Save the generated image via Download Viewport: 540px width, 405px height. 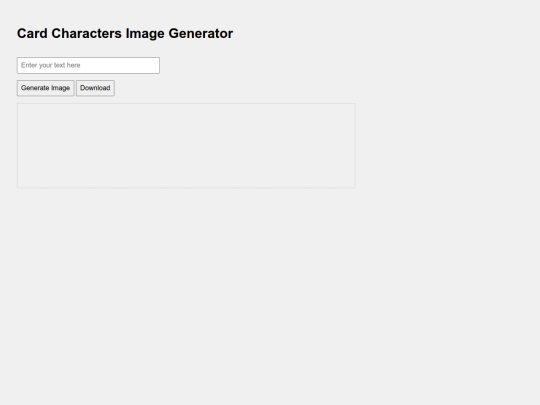click(95, 88)
